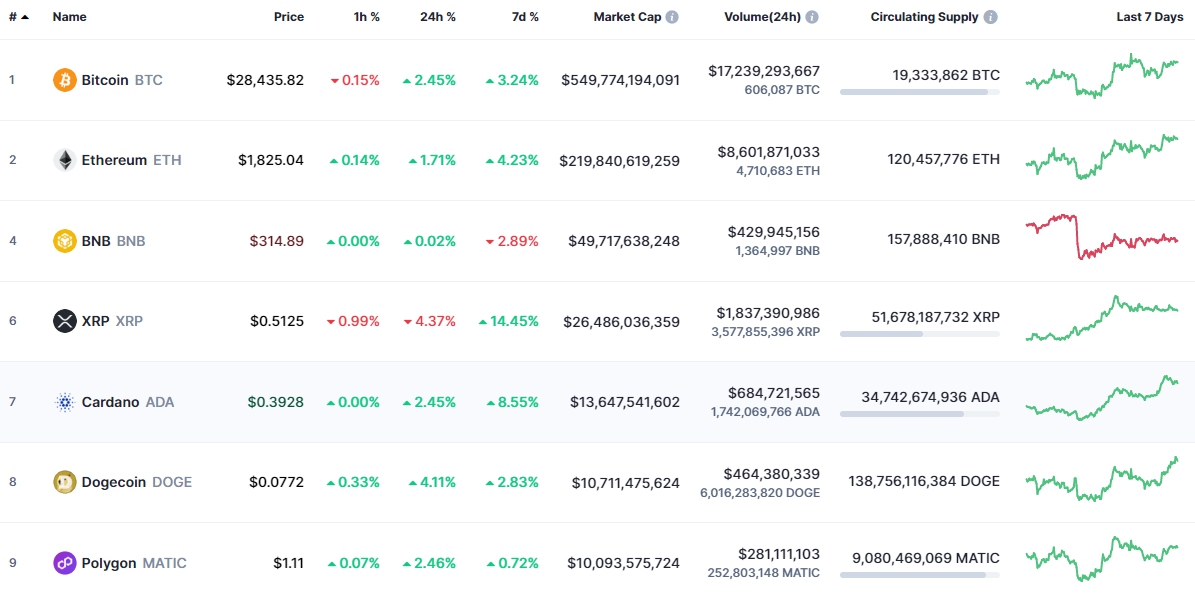Click Dogecoin 24h change 4.11%
Viewport: 1195px width, 594px height.
pyautogui.click(x=432, y=482)
